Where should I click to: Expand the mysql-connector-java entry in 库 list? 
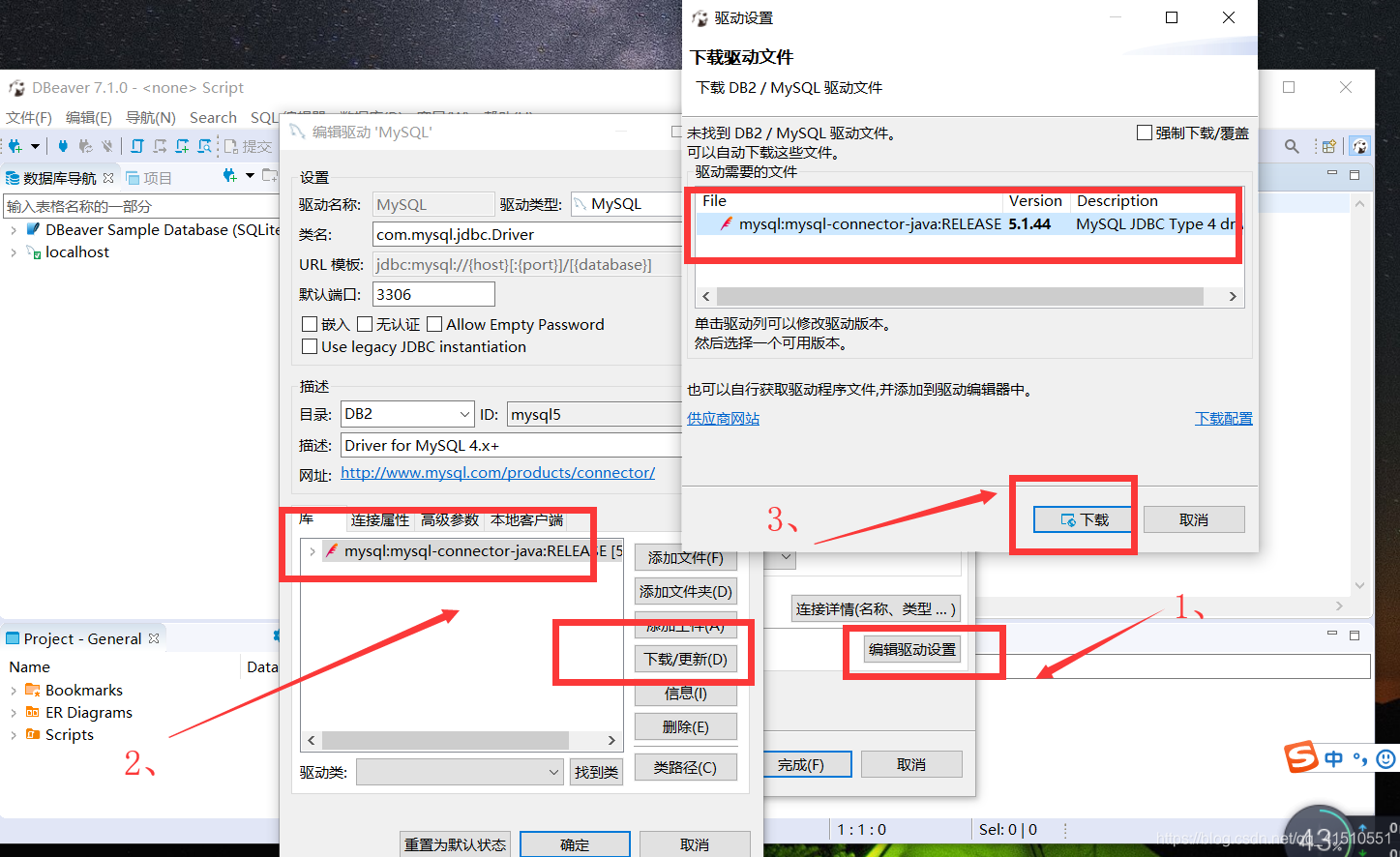click(311, 550)
